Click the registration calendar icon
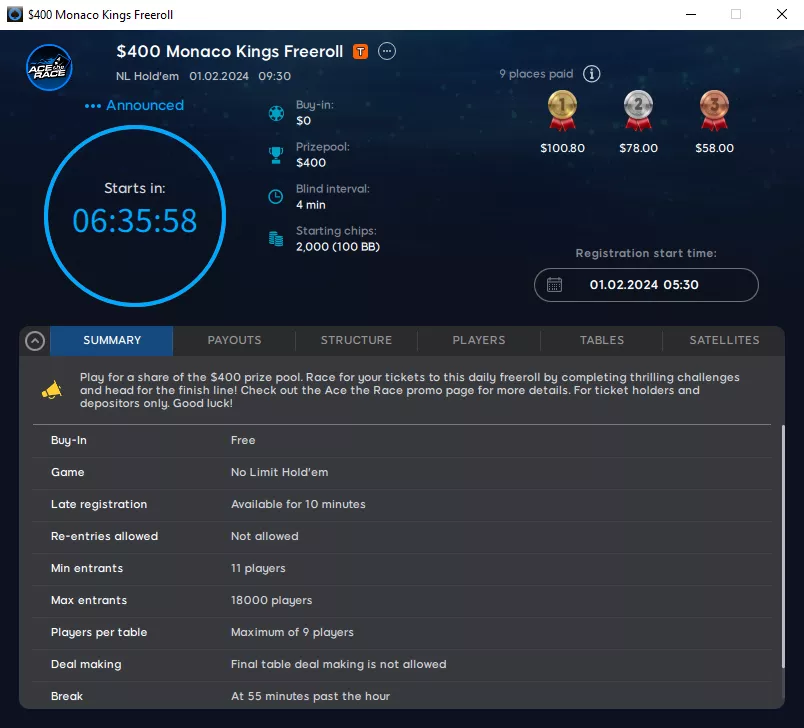Viewport: 804px width, 728px height. pyautogui.click(x=554, y=285)
